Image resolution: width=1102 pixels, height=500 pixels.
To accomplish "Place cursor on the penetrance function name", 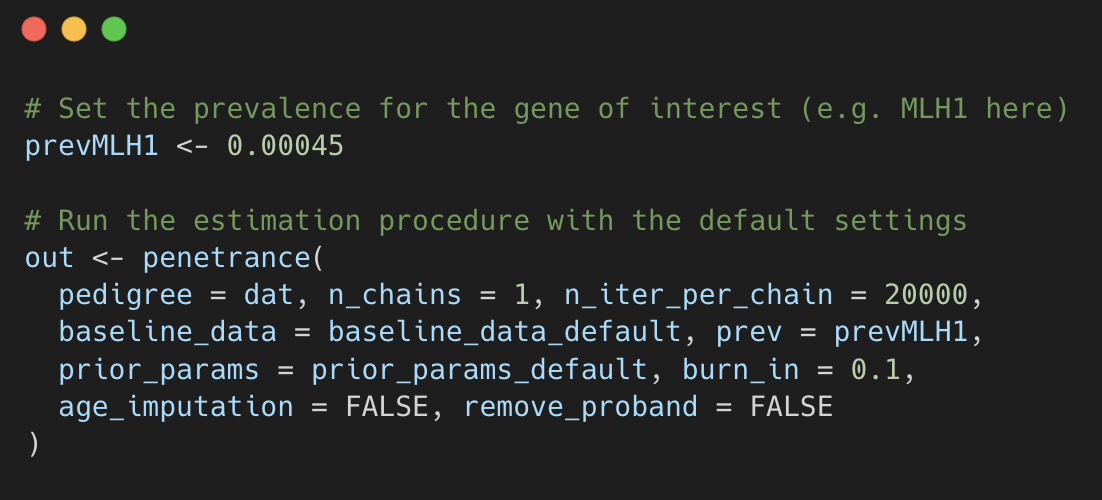I will click(x=226, y=257).
